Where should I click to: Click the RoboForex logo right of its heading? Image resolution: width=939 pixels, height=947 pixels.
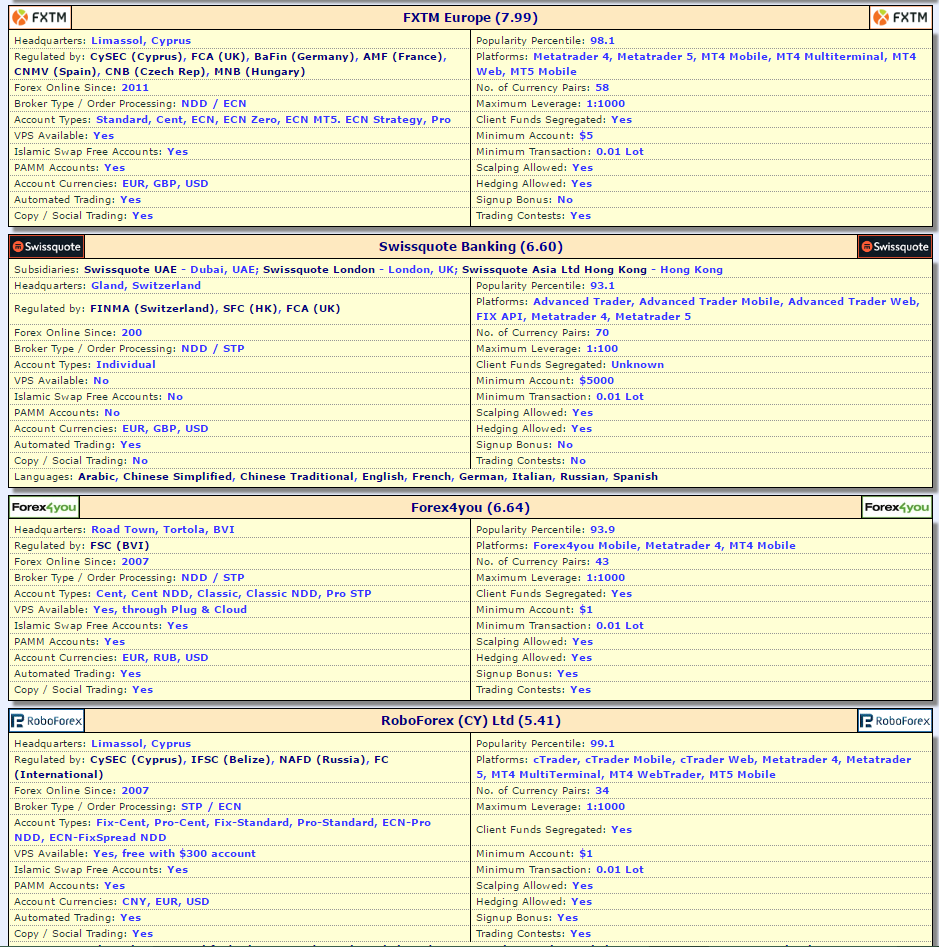pos(894,721)
